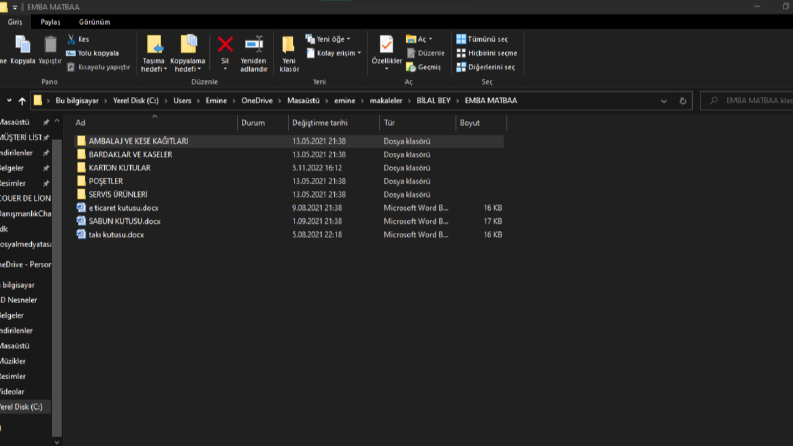This screenshot has height=446, width=793.
Task: Click folder icon of KARTON KUTULAR
Action: (81, 167)
